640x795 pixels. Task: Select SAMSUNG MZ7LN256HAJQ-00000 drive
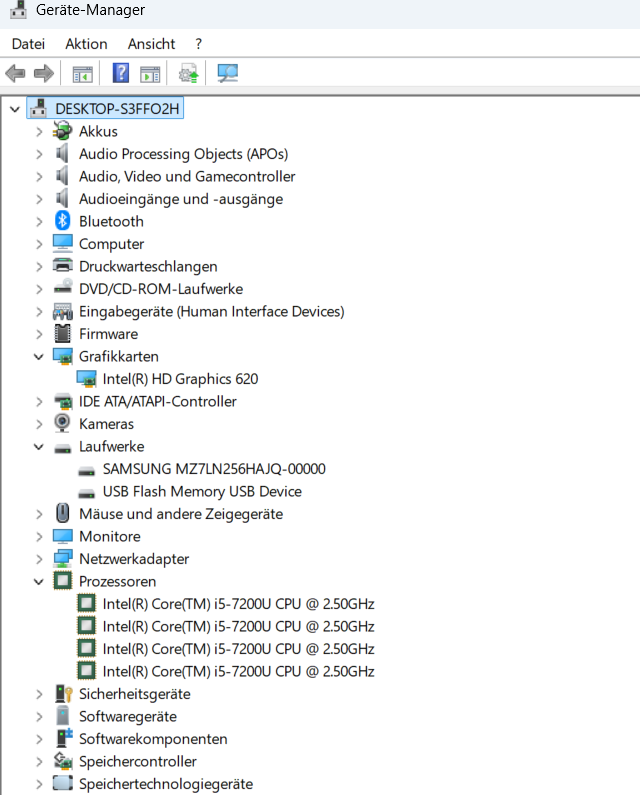pos(214,469)
